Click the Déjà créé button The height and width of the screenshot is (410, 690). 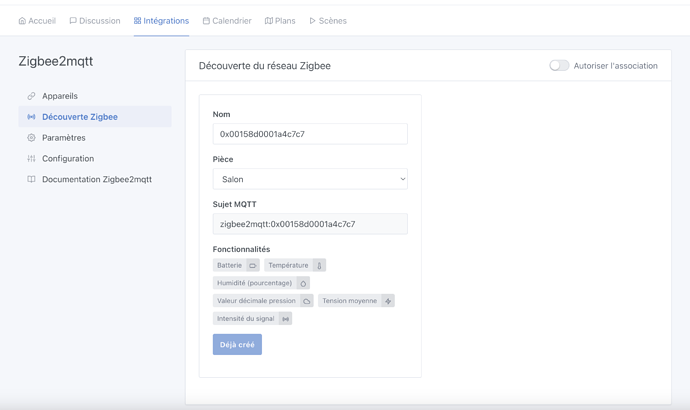(x=237, y=344)
